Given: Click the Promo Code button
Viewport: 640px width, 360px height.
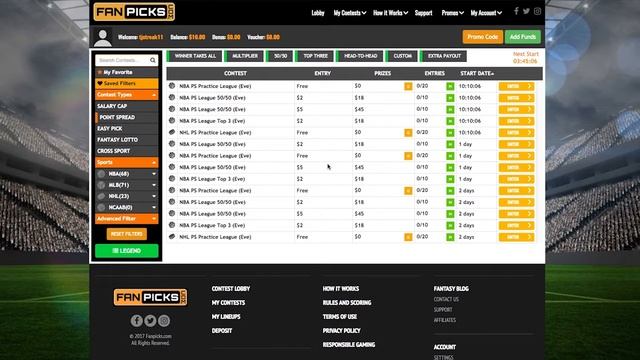Looking at the screenshot, I should click(x=482, y=37).
